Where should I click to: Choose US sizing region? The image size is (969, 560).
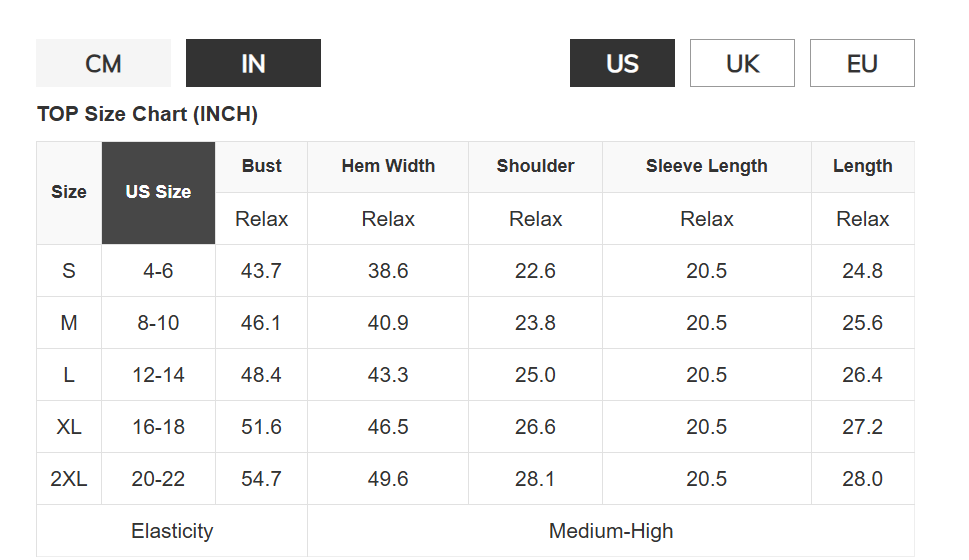point(622,63)
